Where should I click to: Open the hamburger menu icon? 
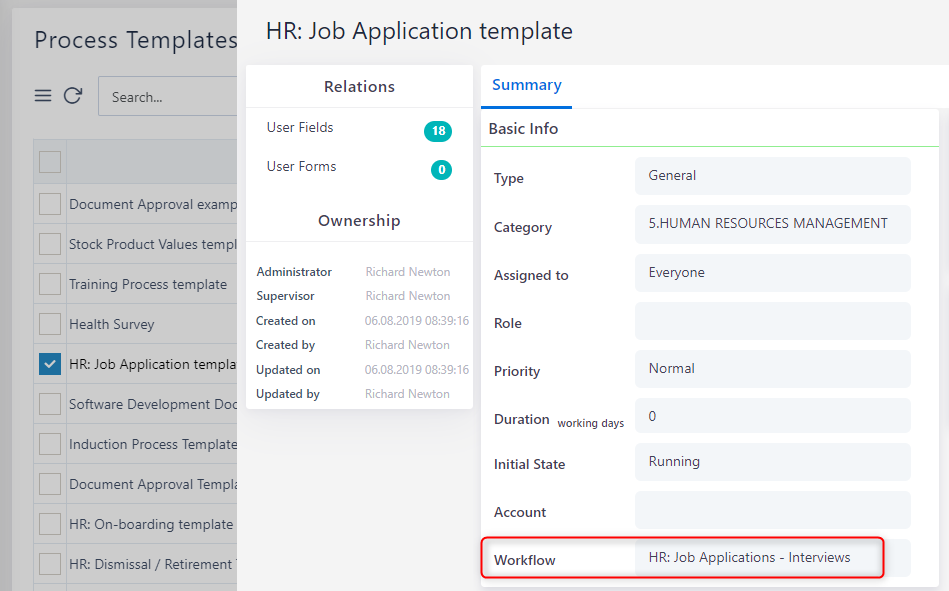coord(43,96)
